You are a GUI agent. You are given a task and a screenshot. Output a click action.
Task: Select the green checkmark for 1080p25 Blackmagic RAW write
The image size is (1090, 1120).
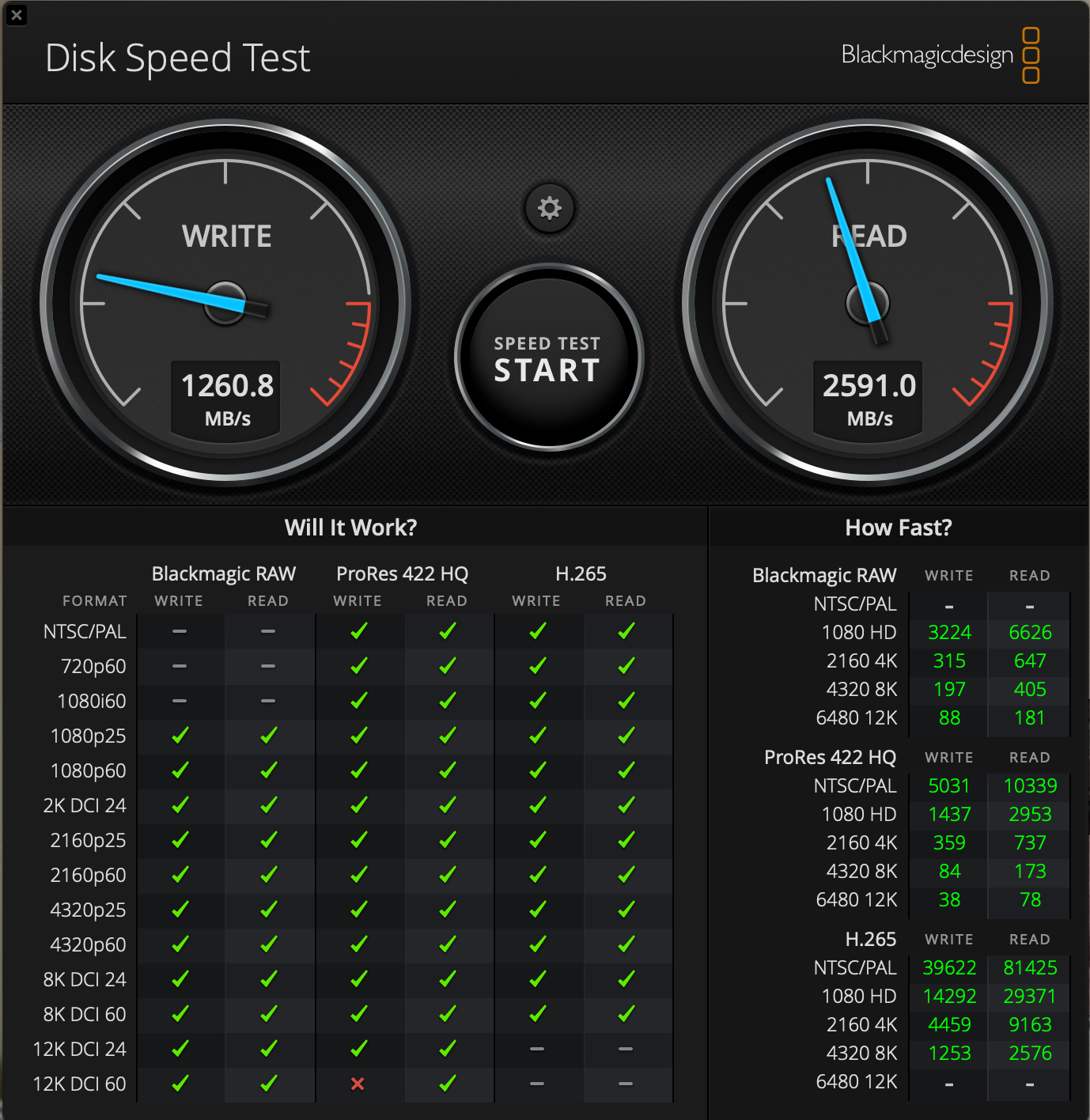(x=180, y=735)
